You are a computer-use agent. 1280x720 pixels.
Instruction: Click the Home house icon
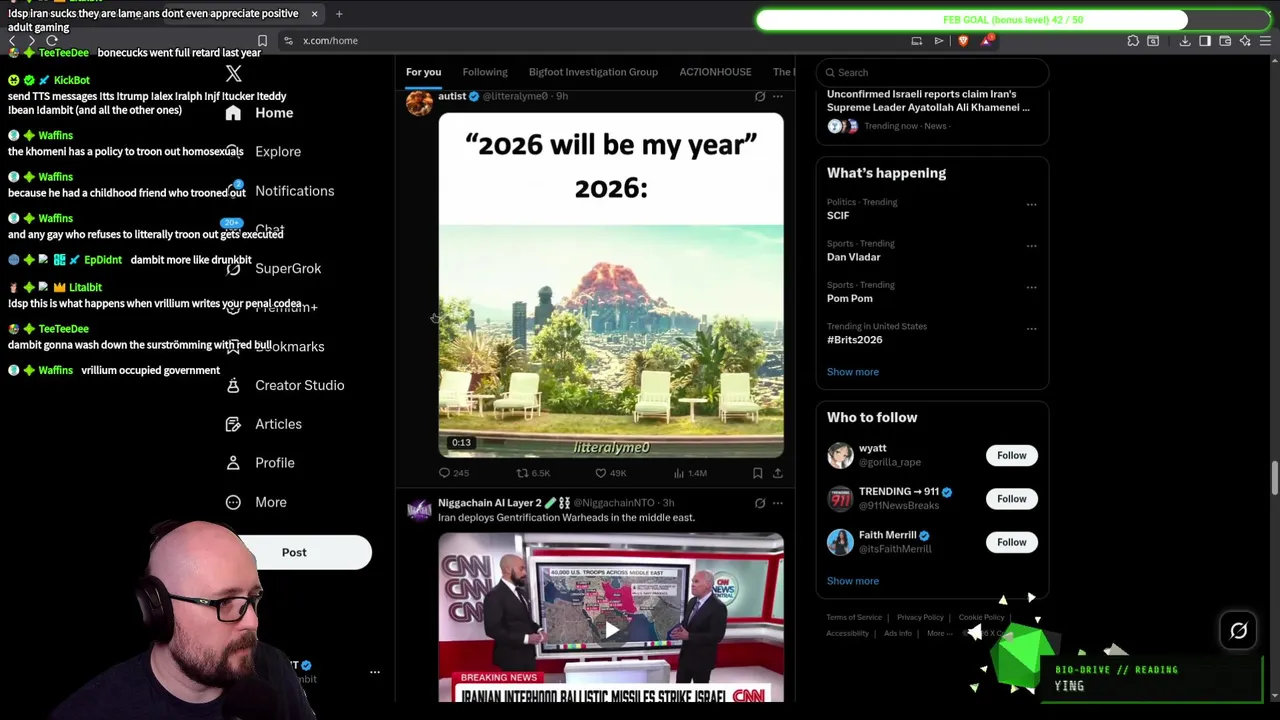click(x=233, y=113)
